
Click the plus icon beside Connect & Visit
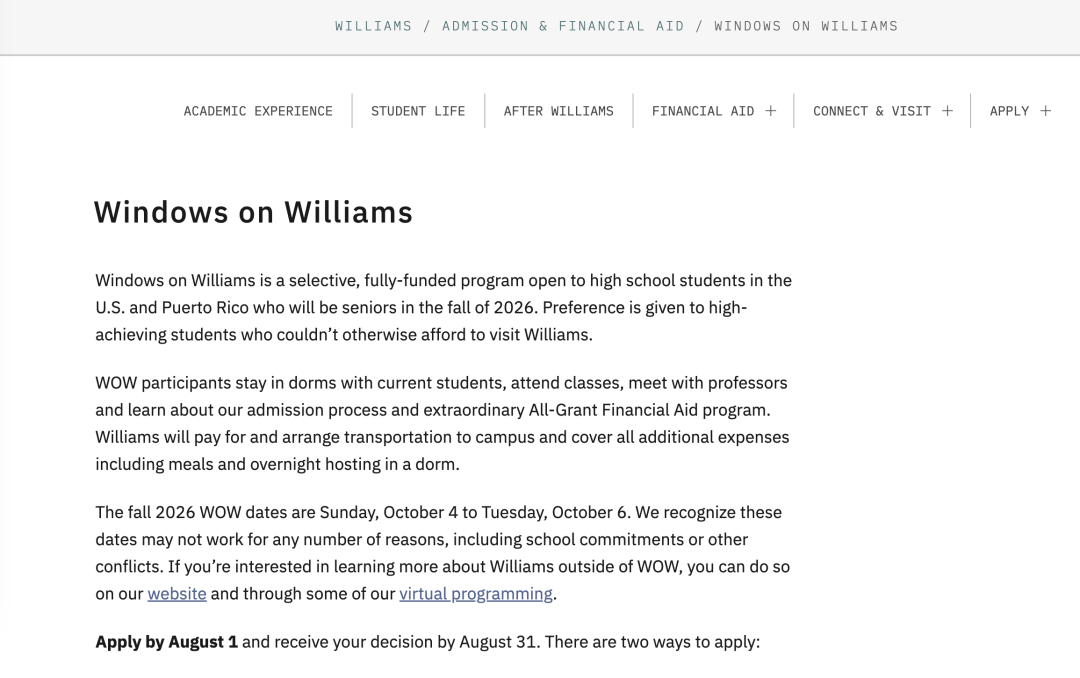point(947,111)
